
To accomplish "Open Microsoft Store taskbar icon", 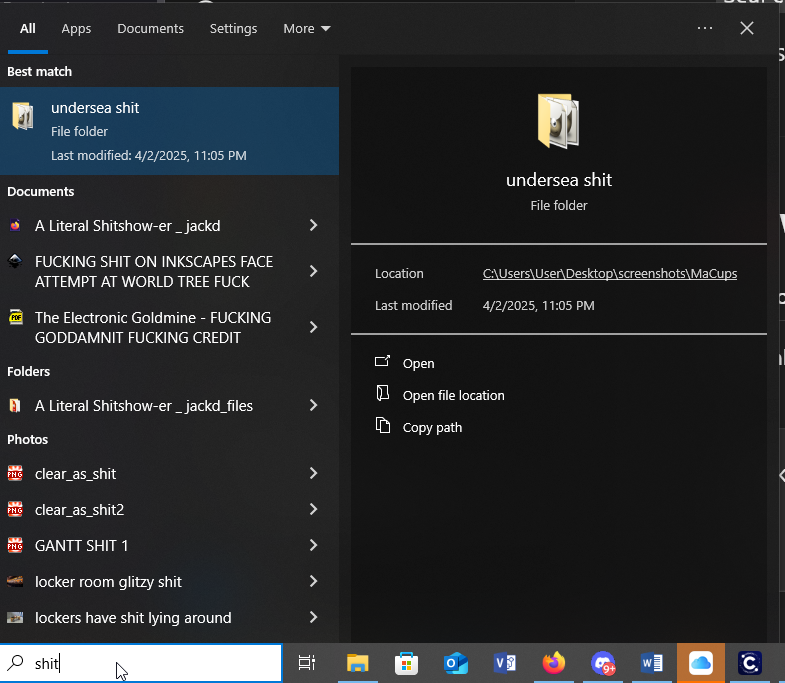I will tap(407, 663).
